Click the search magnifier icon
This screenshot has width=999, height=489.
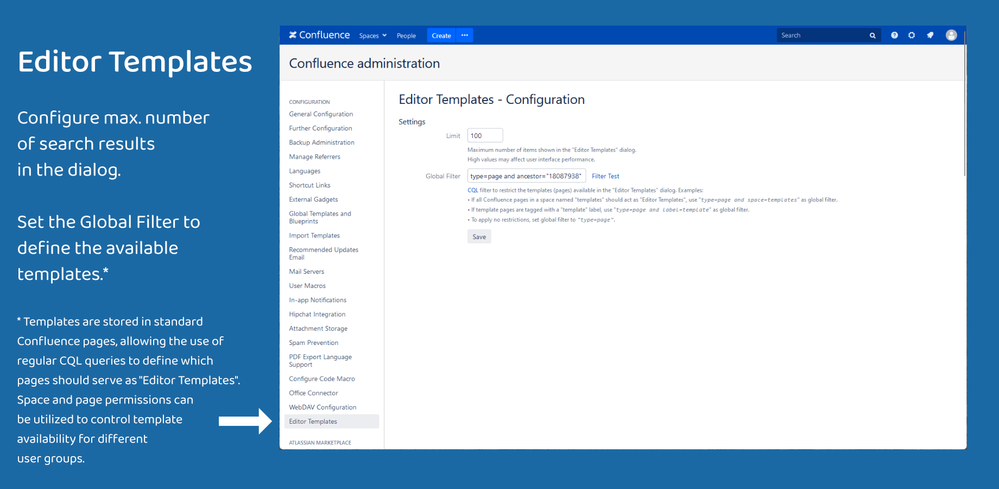click(872, 36)
